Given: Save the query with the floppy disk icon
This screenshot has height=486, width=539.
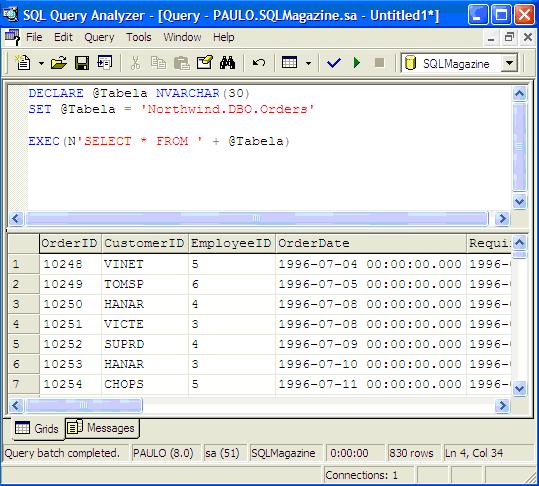Looking at the screenshot, I should coord(82,63).
